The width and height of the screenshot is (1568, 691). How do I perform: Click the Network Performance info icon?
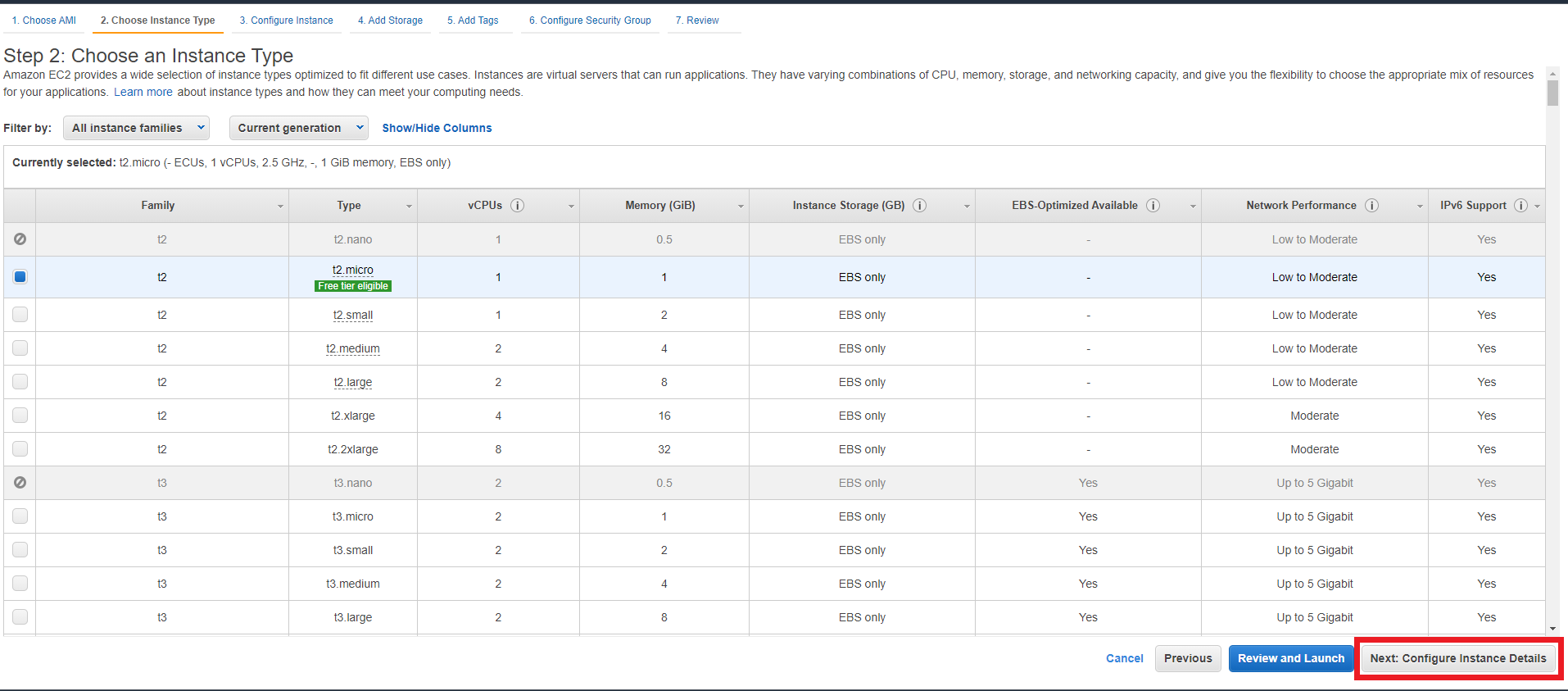click(1371, 206)
